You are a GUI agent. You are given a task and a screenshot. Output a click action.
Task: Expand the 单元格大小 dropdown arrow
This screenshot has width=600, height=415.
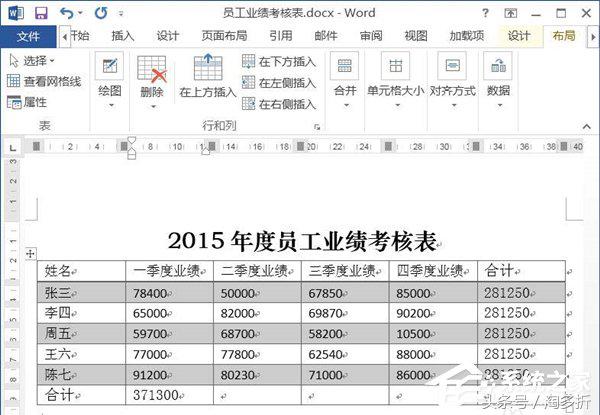point(397,105)
